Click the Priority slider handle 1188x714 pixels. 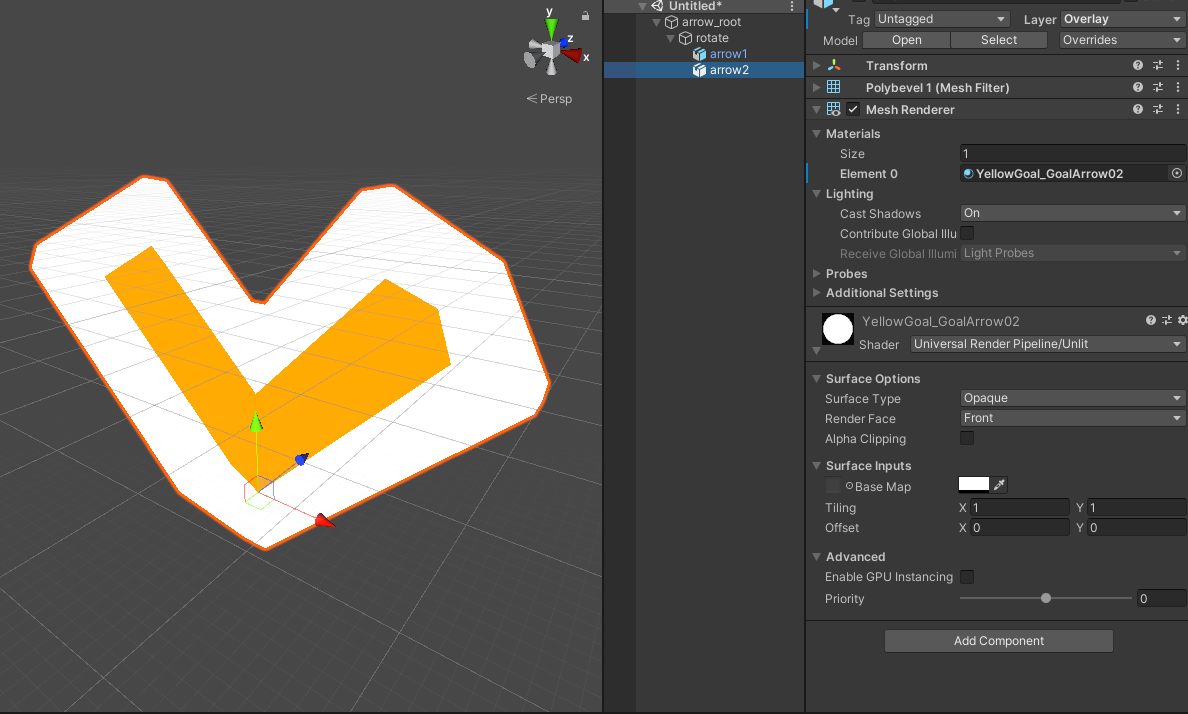pos(1046,598)
